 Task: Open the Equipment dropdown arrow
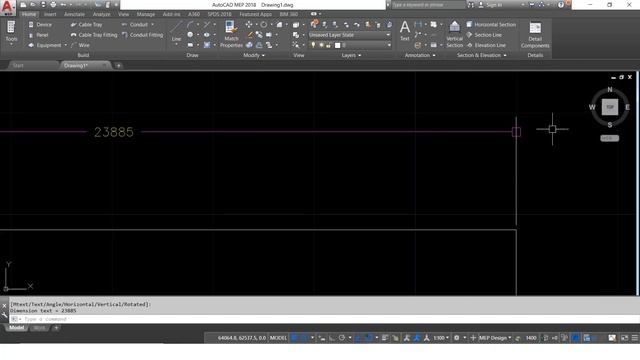point(65,45)
